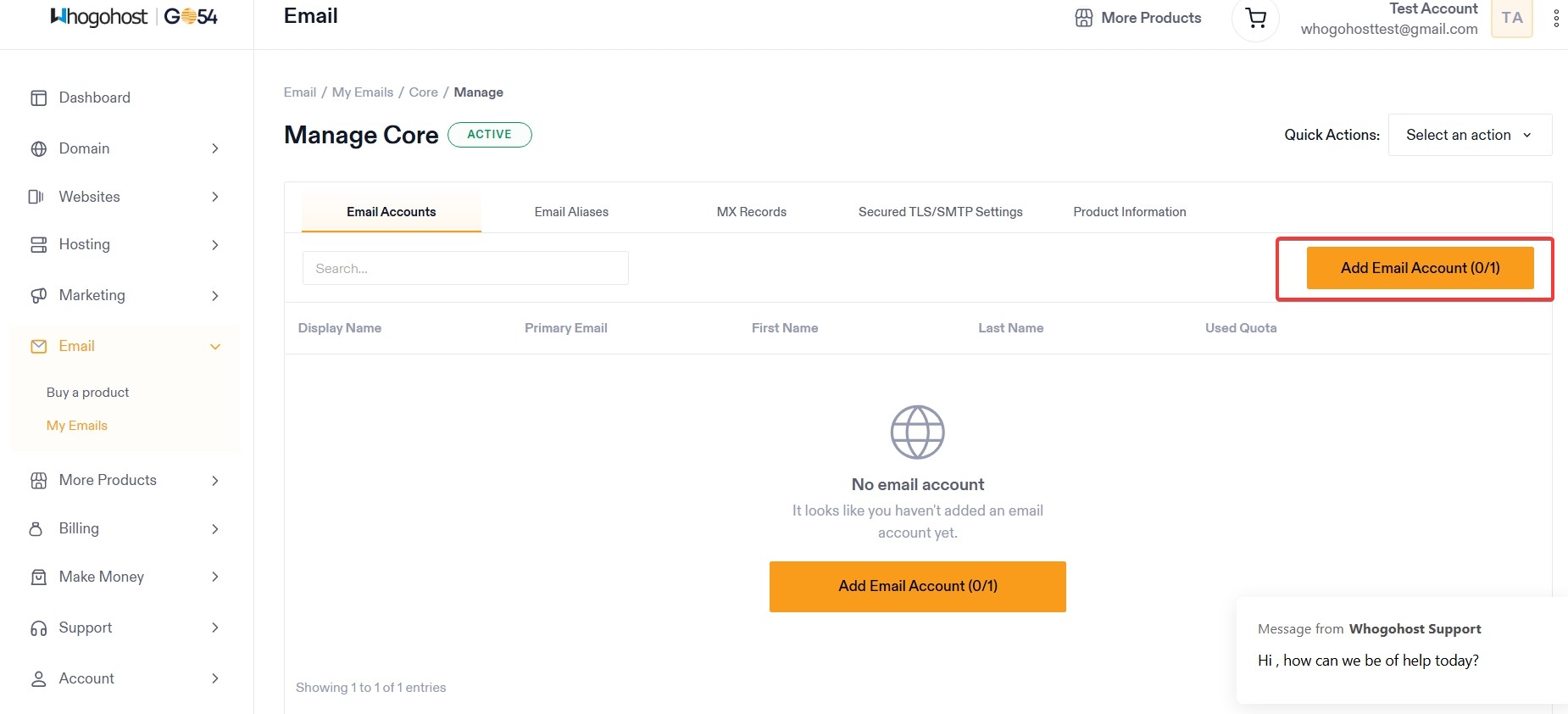Expand the Make Money chevron
1568x714 pixels.
(x=215, y=577)
